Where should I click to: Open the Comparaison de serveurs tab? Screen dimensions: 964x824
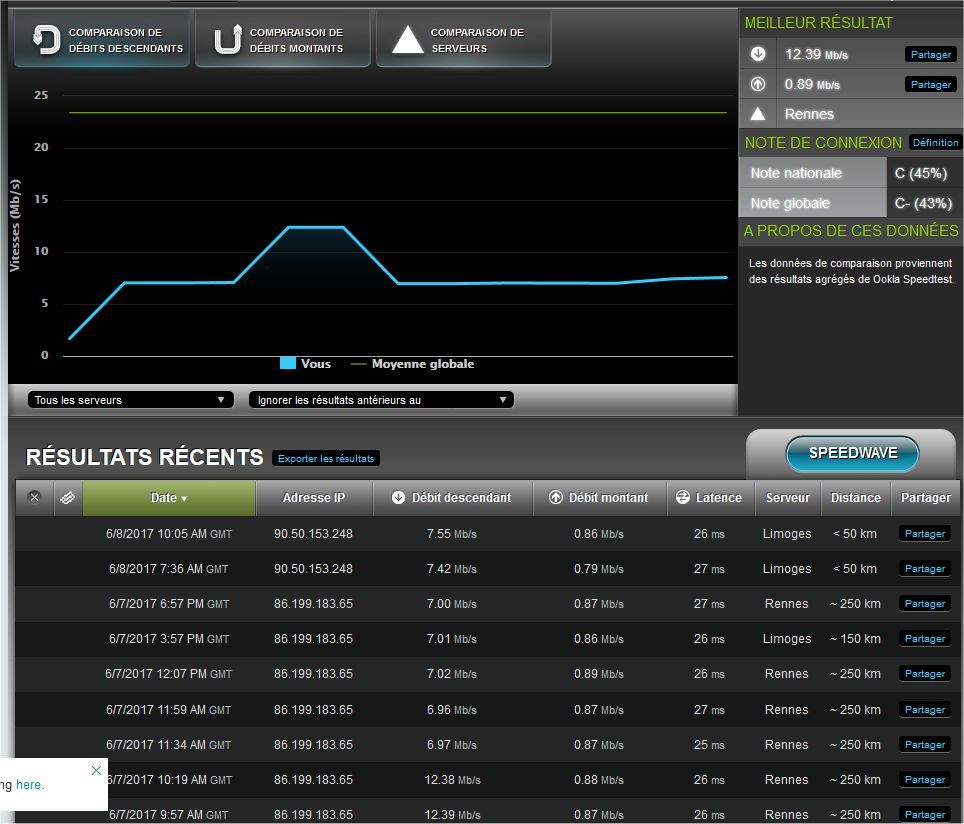[462, 38]
